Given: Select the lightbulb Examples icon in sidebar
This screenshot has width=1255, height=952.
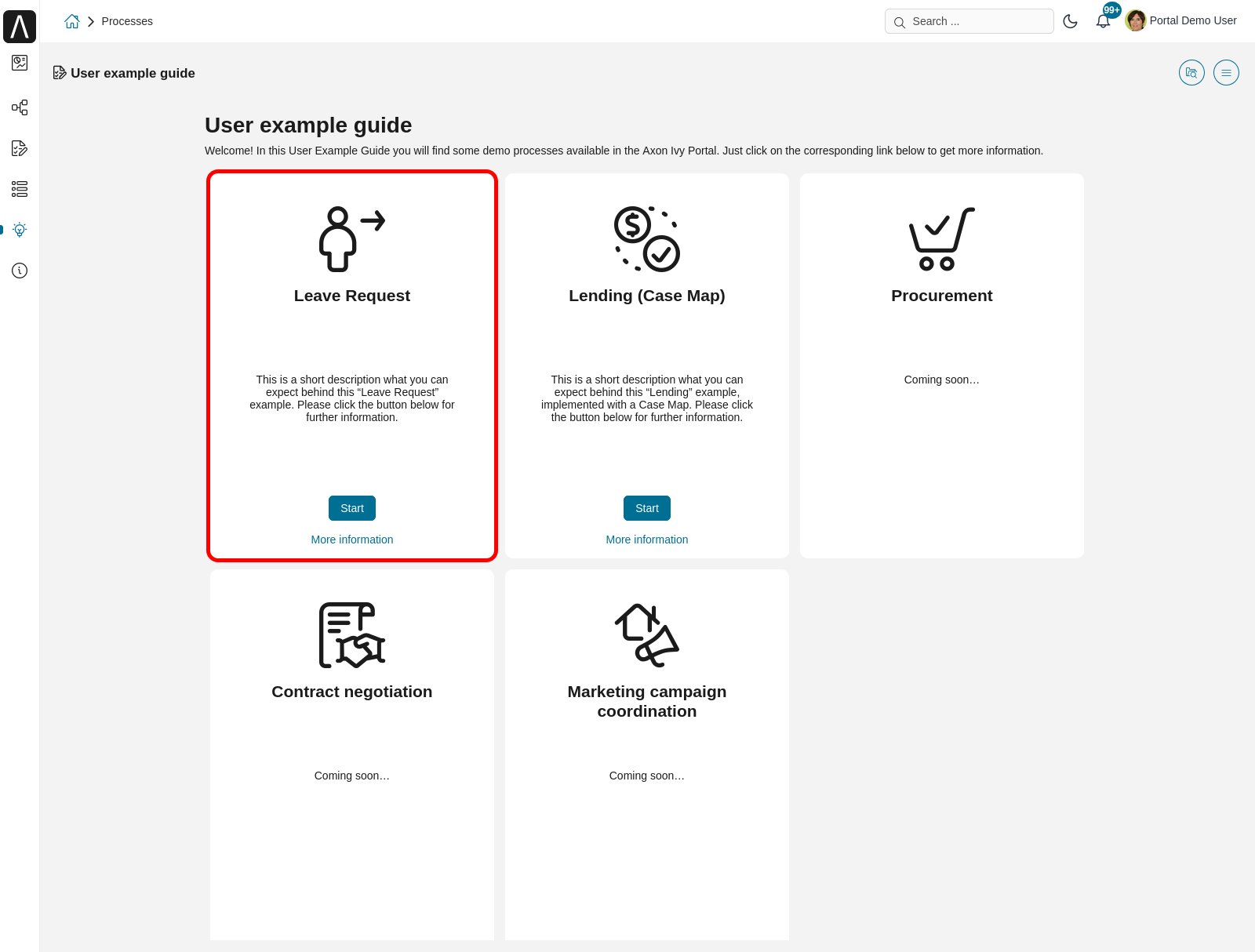Looking at the screenshot, I should [x=20, y=230].
